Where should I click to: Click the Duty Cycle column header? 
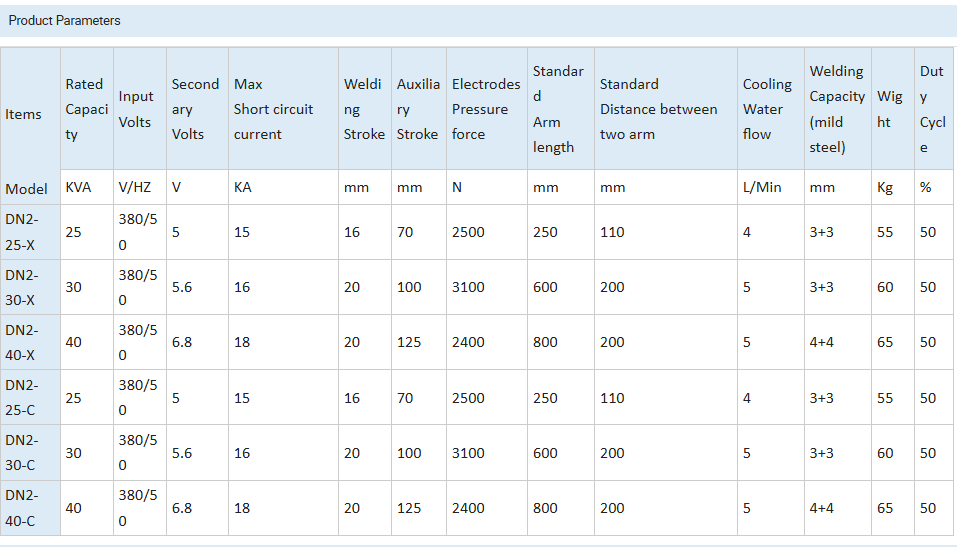tap(933, 109)
